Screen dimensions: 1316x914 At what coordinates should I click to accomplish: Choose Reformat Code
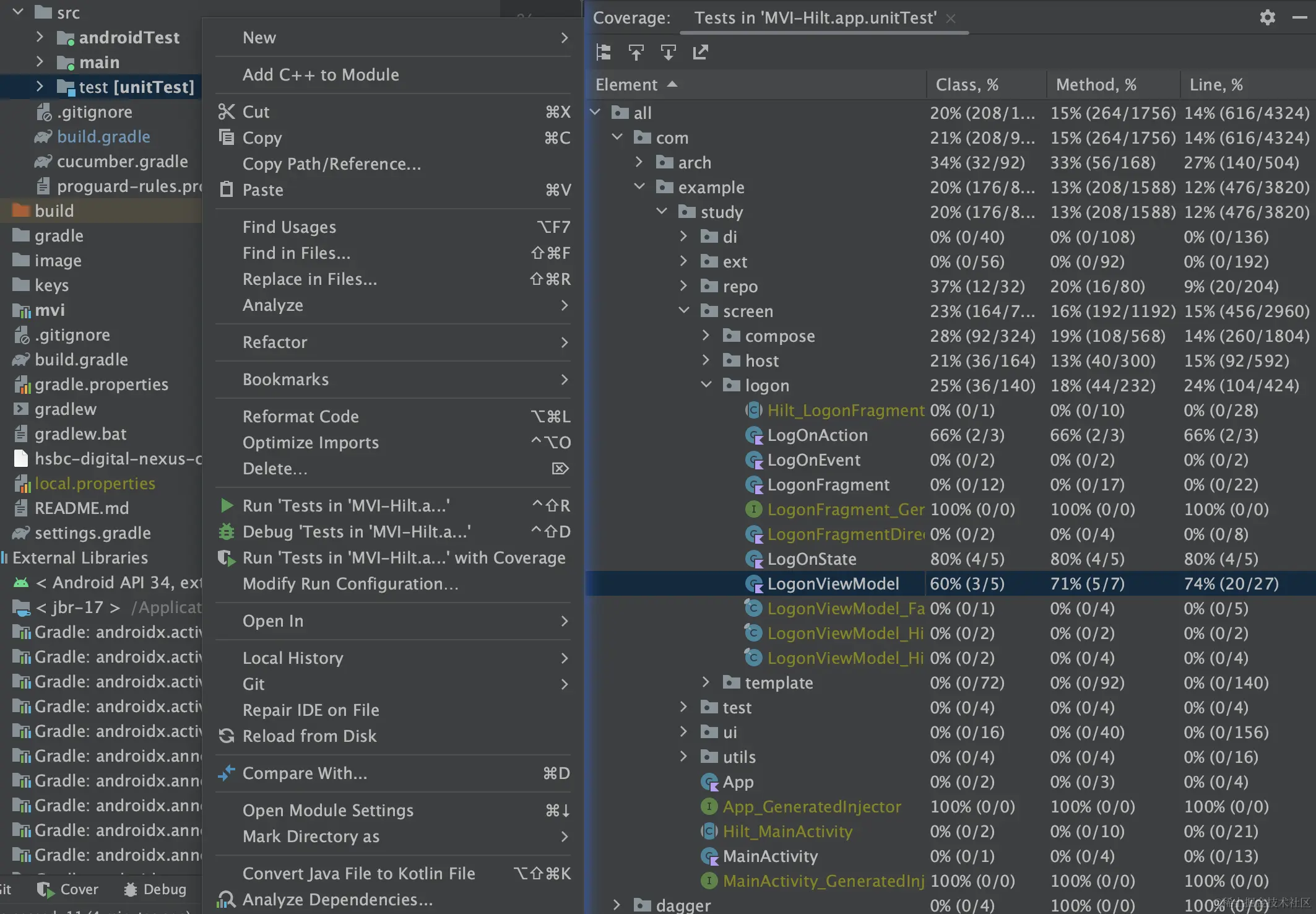392,417
